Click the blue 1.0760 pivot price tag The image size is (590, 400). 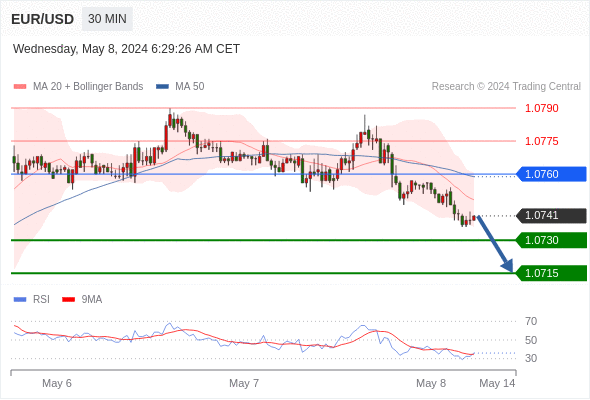tap(552, 174)
